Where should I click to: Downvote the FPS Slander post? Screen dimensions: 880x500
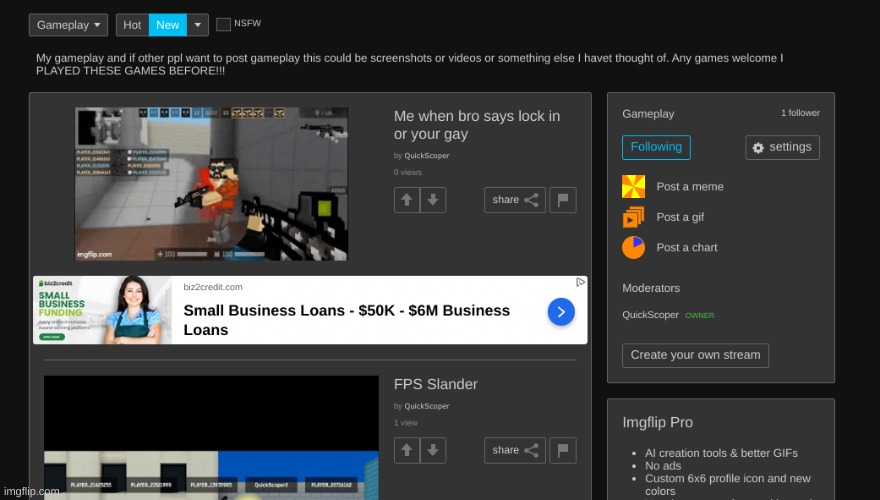[x=433, y=450]
